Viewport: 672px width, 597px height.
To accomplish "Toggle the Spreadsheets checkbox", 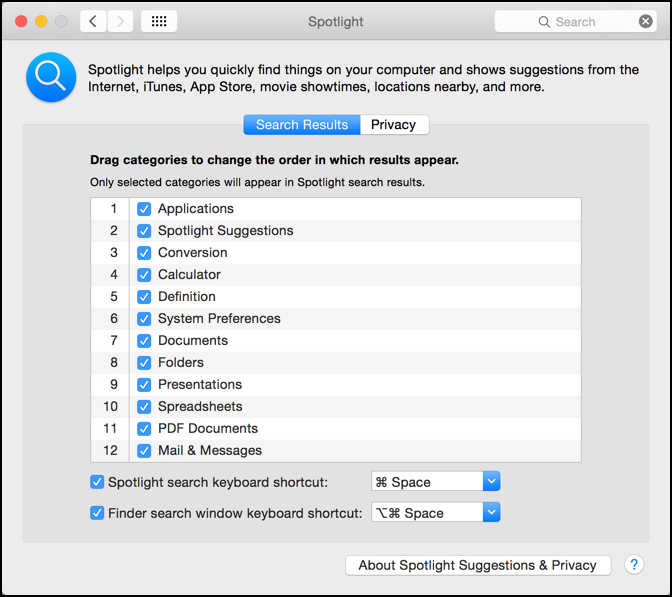I will (x=144, y=407).
